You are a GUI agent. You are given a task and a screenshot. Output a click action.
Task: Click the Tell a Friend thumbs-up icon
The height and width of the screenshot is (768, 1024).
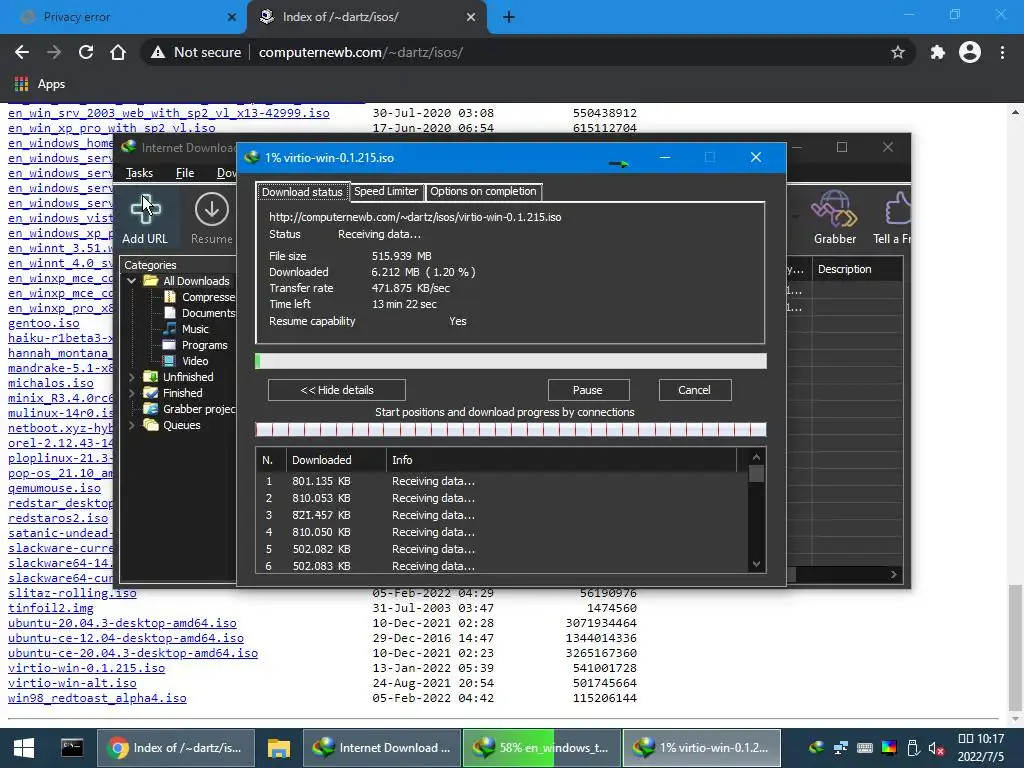(x=895, y=217)
